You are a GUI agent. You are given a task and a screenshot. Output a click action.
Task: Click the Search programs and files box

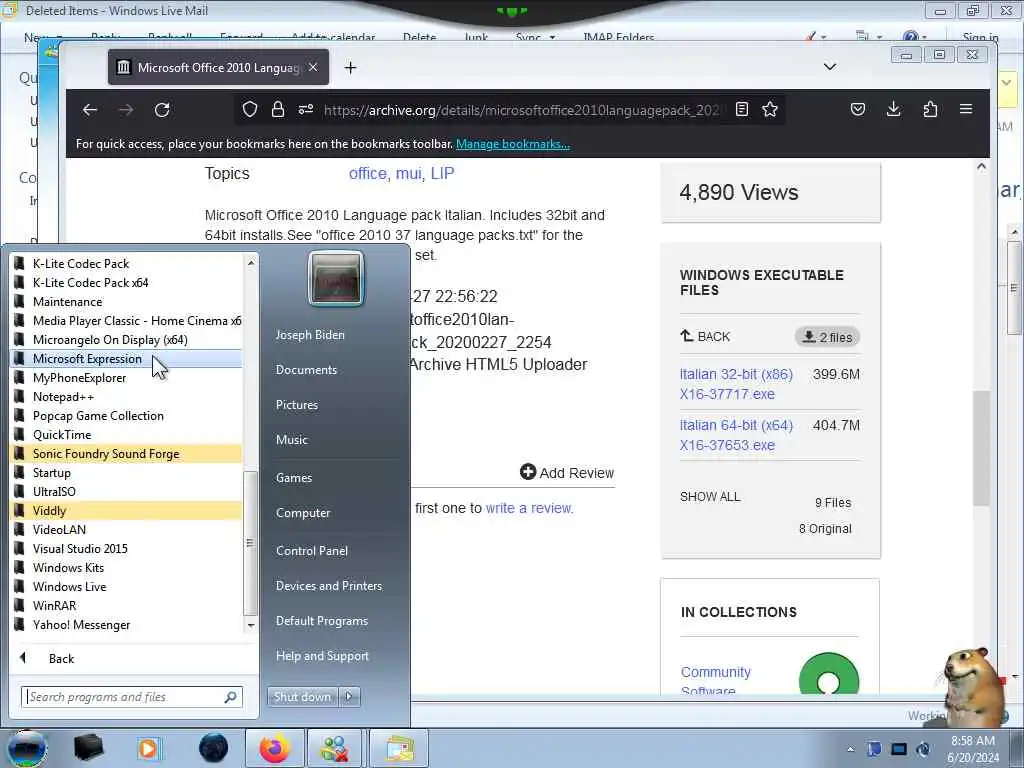tap(132, 697)
